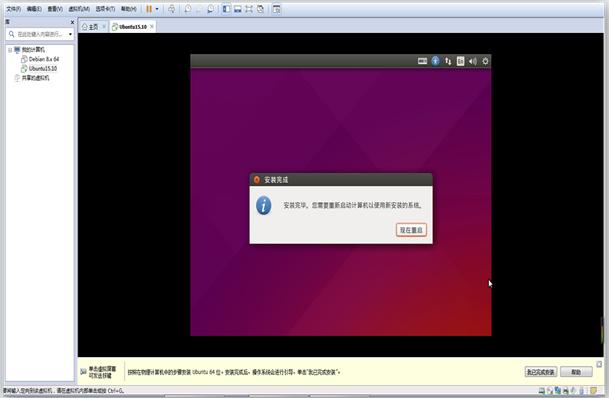Image resolution: width=609 pixels, height=398 pixels.
Task: Open the Ubuntu input method indicator
Action: click(x=460, y=61)
